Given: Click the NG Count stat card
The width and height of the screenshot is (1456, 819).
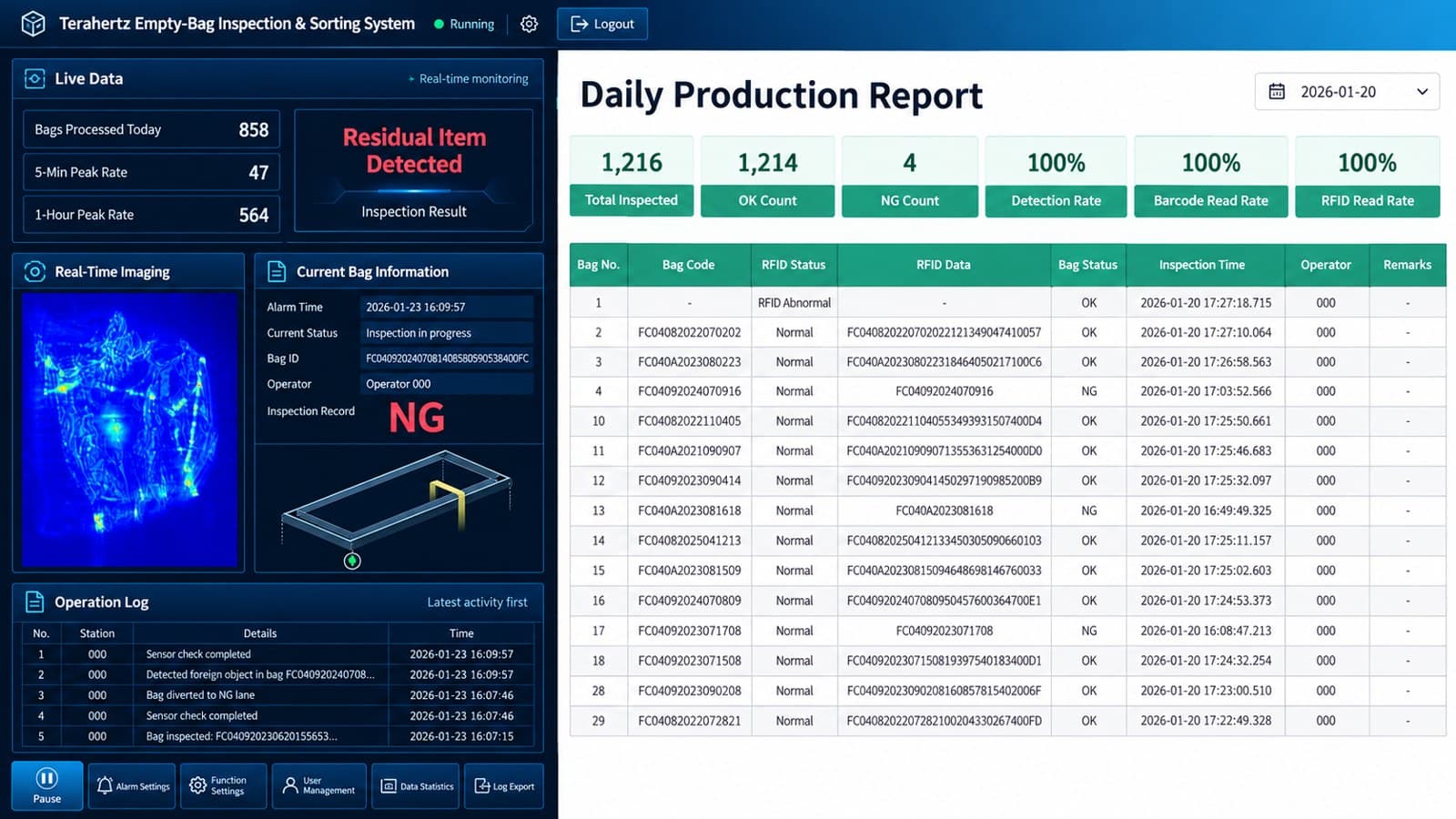Looking at the screenshot, I should coord(909,177).
